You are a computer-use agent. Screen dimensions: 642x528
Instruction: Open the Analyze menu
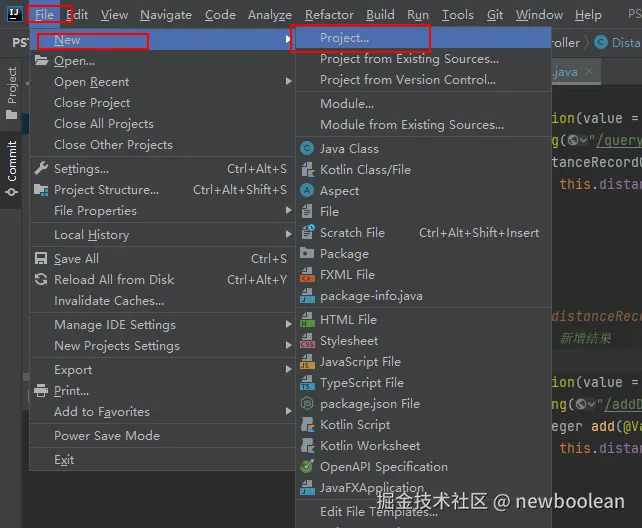[x=269, y=15]
